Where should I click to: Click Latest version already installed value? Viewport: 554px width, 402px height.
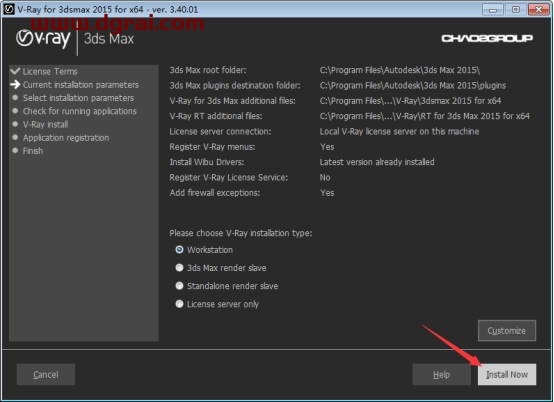(x=377, y=162)
